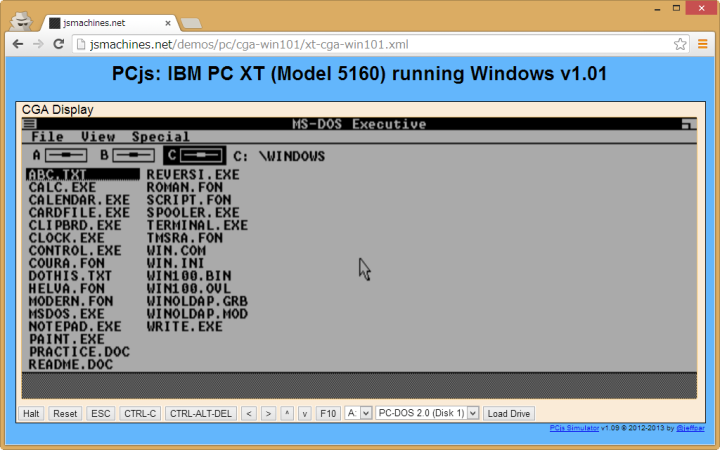The width and height of the screenshot is (720, 450).
Task: Click the Halt button
Action: 31,413
